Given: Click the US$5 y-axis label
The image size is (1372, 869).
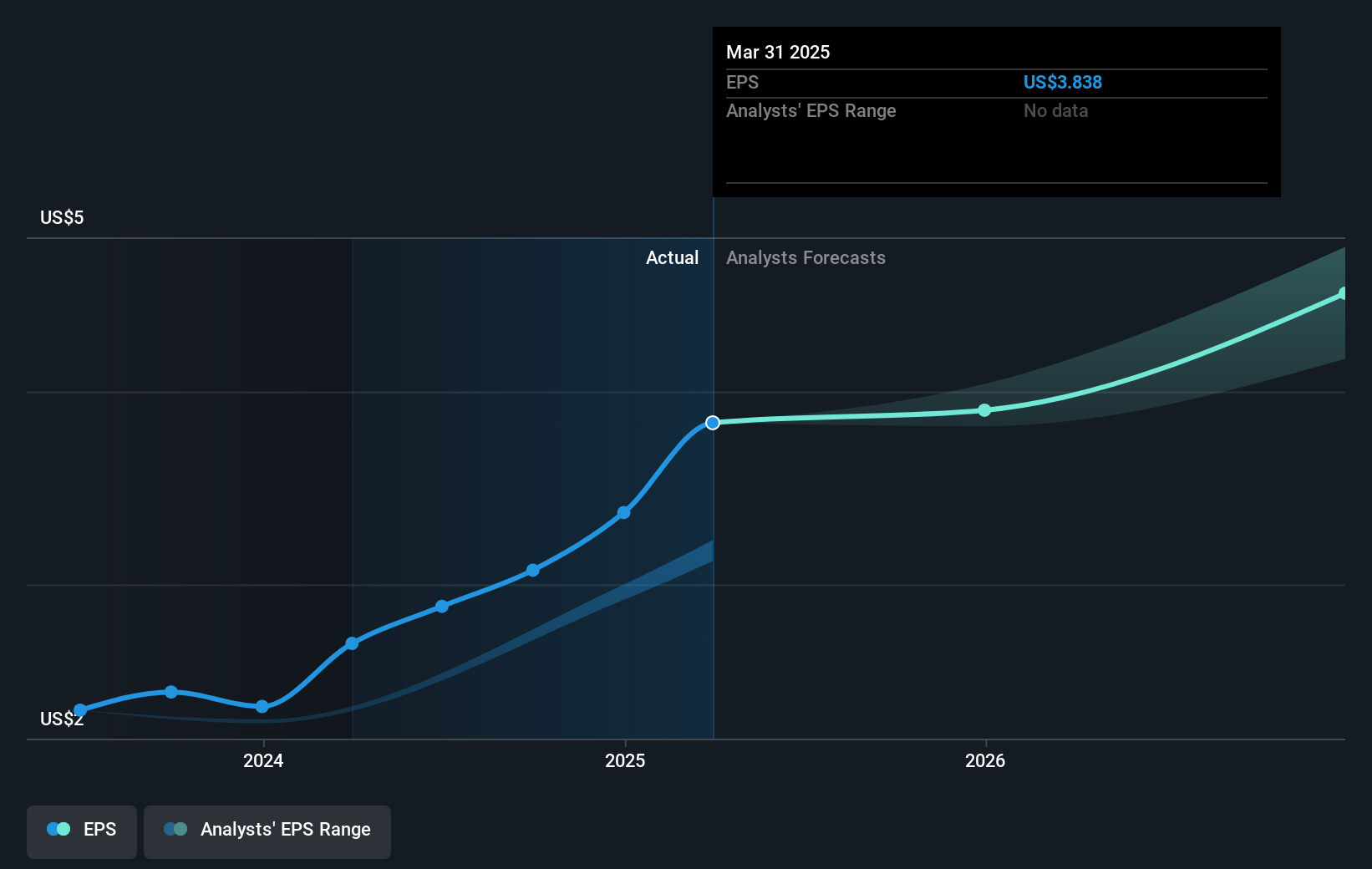Looking at the screenshot, I should 62,217.
